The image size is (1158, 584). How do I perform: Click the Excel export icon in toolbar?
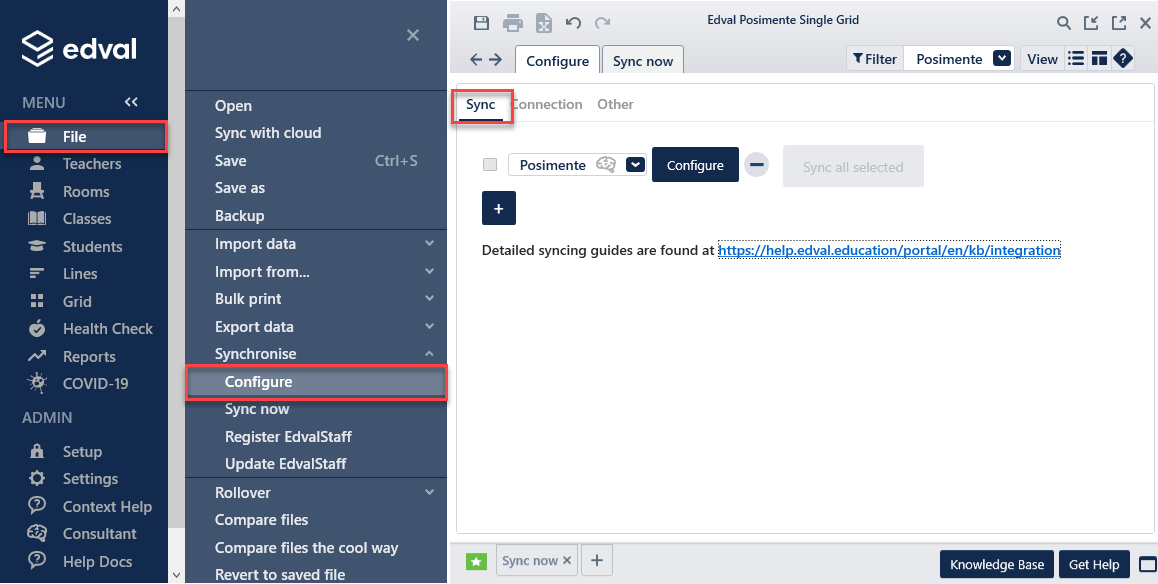tap(544, 23)
